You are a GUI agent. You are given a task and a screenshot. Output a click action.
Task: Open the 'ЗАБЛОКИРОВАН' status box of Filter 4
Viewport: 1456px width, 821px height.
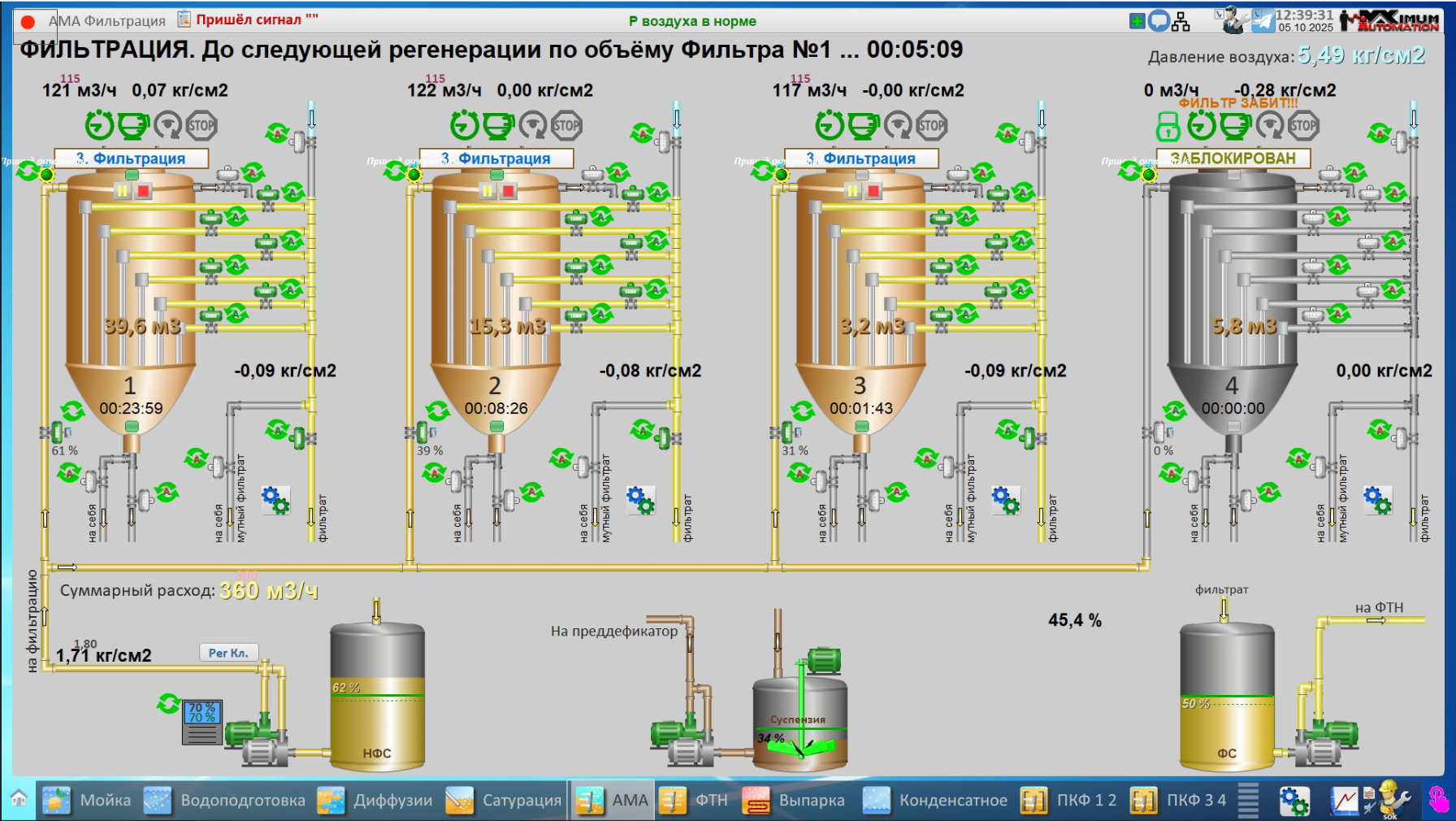click(1233, 159)
